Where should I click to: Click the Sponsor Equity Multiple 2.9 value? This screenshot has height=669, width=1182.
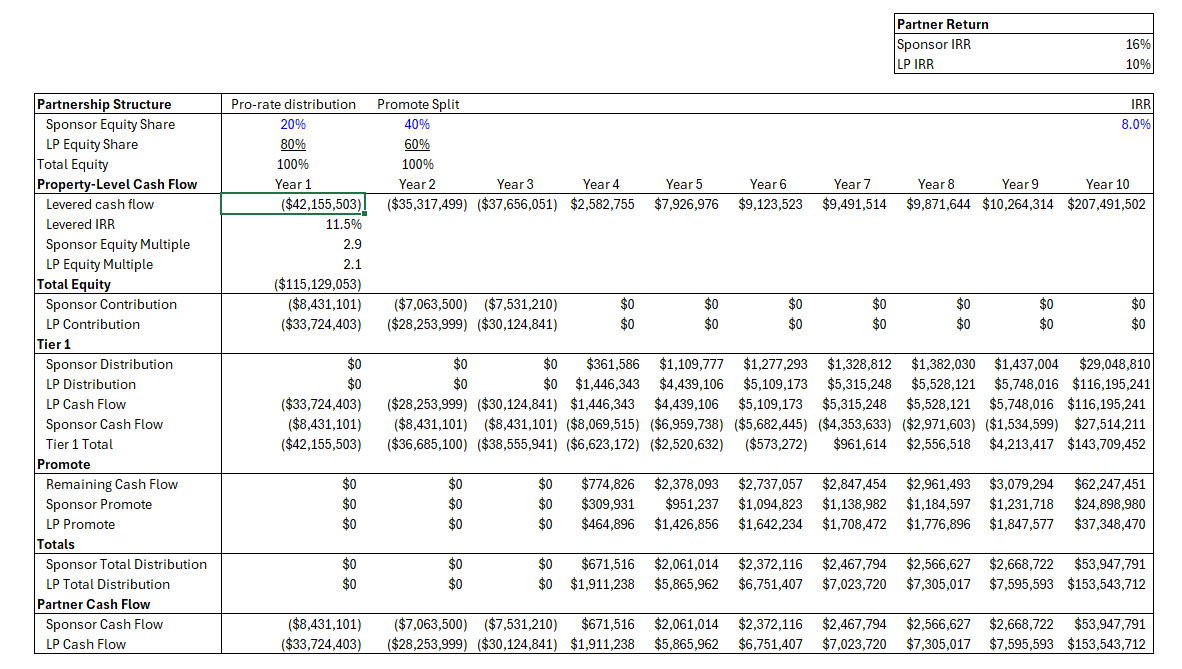[352, 244]
